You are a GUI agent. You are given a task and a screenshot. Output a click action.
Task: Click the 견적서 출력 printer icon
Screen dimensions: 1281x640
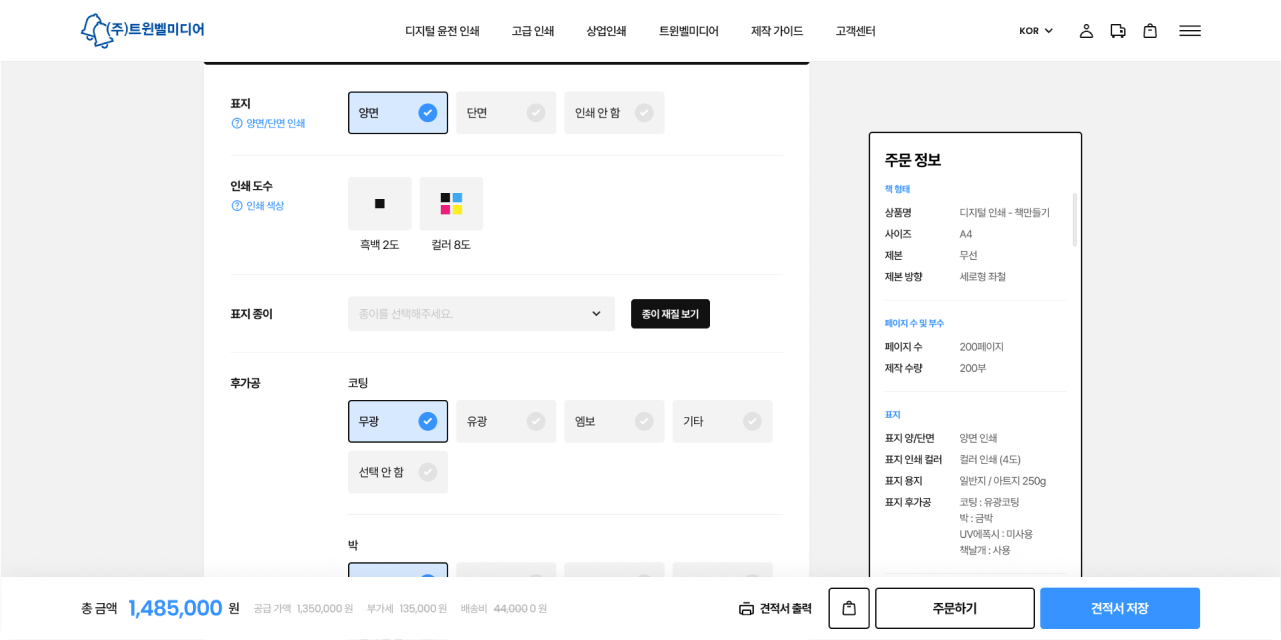coord(746,608)
